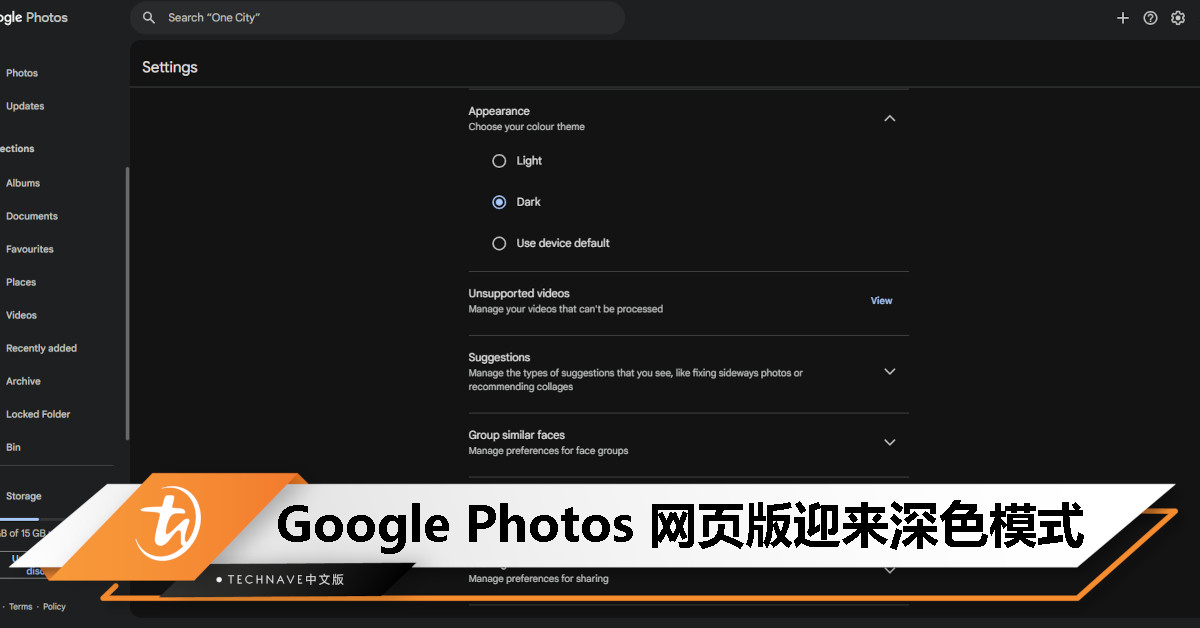The image size is (1200, 628).
Task: Click the sidebar vertical scrollbar
Action: [127, 303]
